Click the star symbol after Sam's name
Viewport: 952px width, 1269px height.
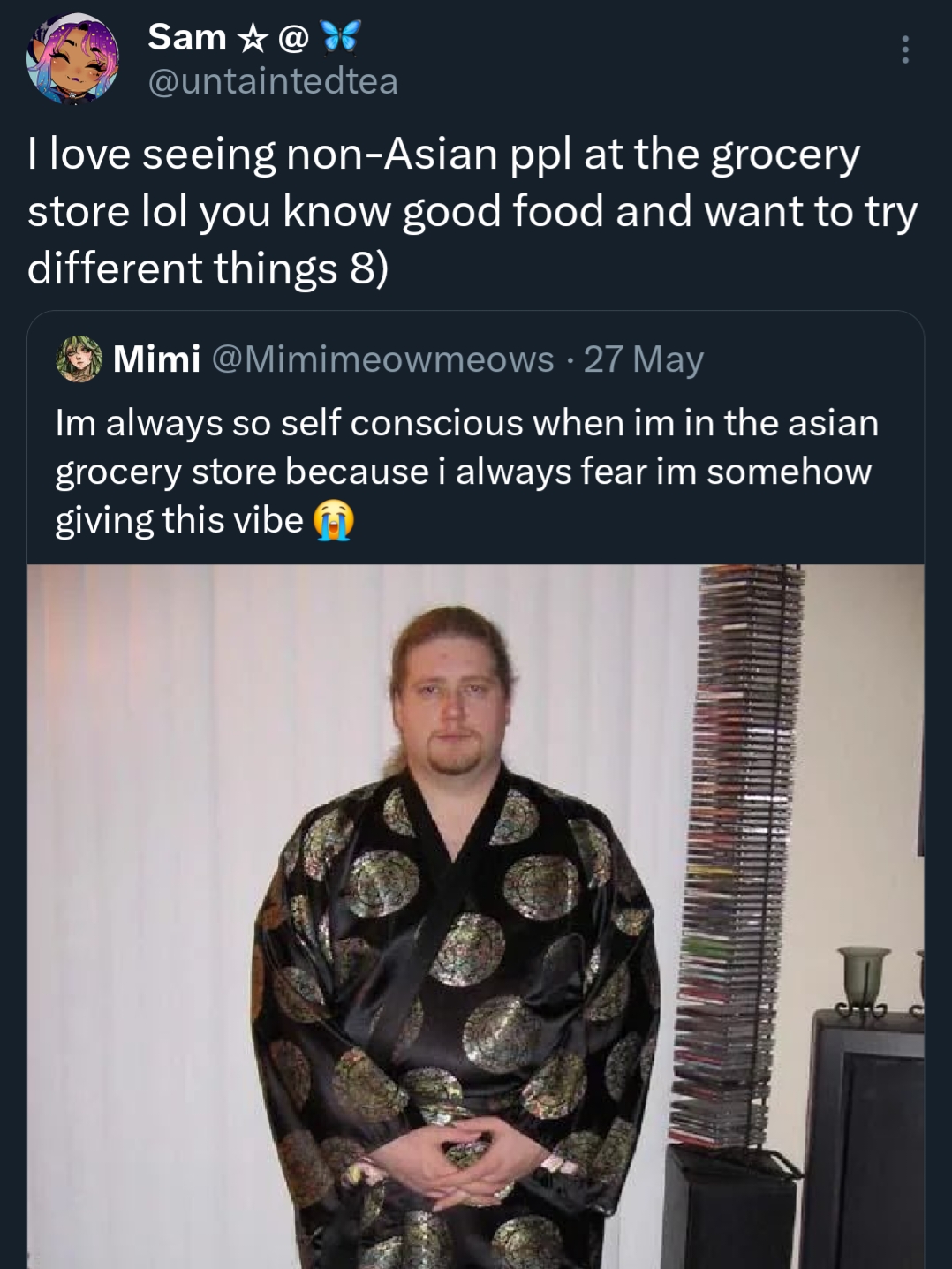coord(252,37)
